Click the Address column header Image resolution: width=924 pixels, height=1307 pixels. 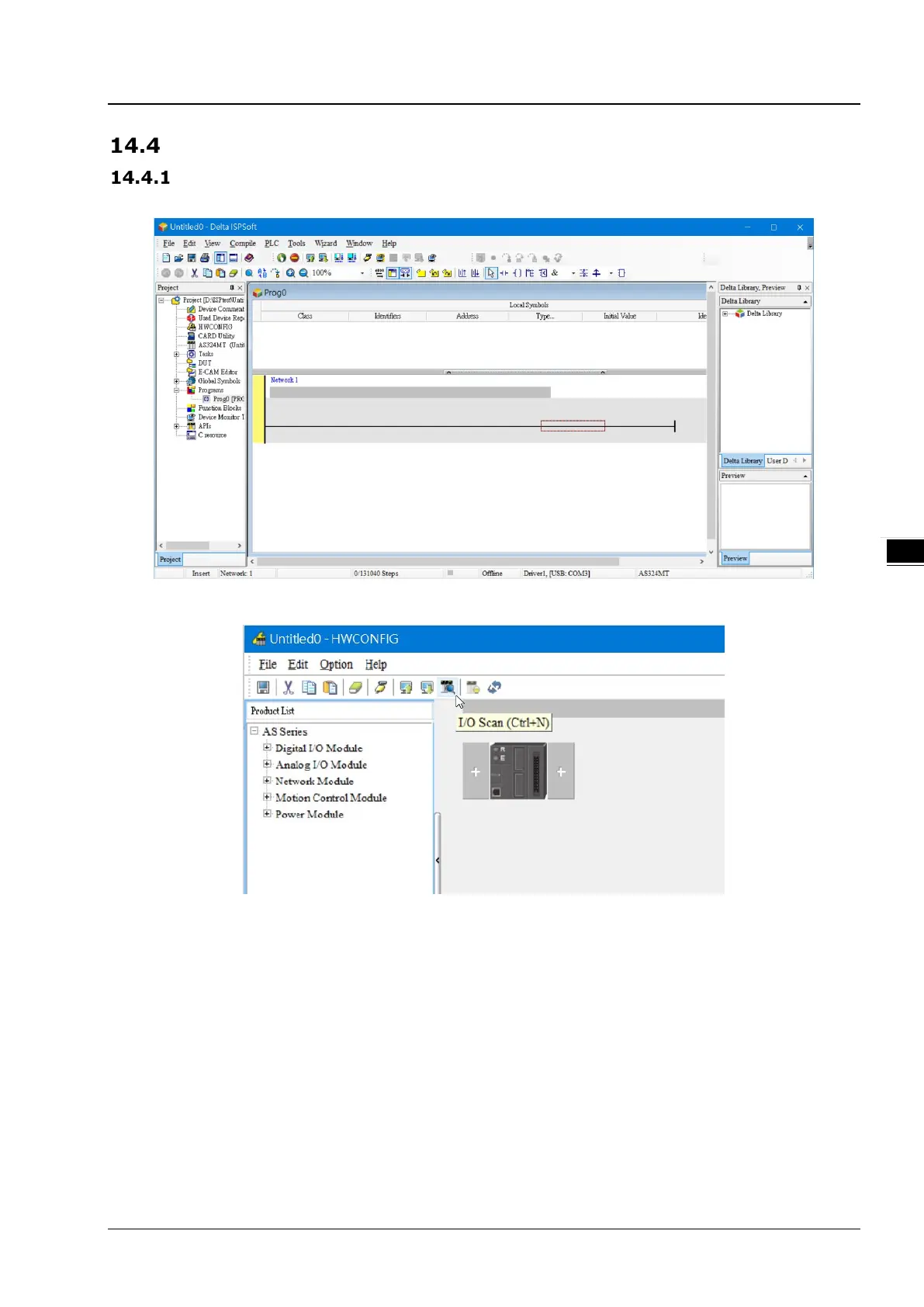(x=467, y=316)
